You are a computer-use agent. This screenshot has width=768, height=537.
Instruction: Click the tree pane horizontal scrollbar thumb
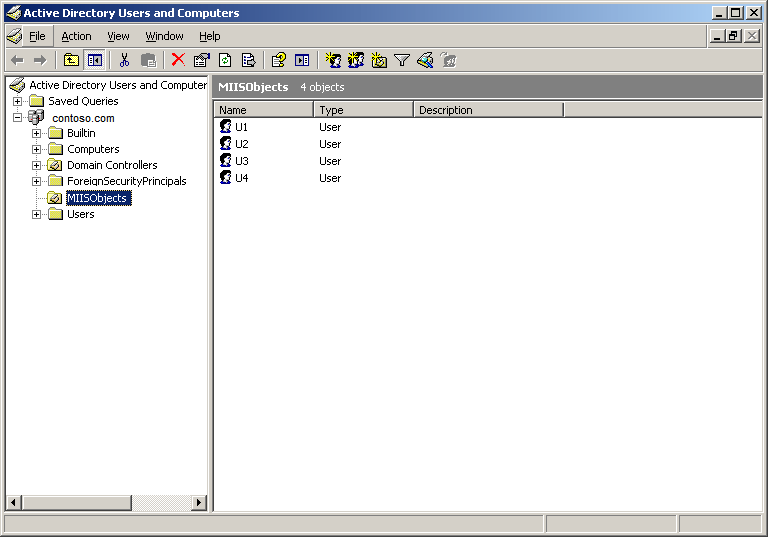pos(77,502)
